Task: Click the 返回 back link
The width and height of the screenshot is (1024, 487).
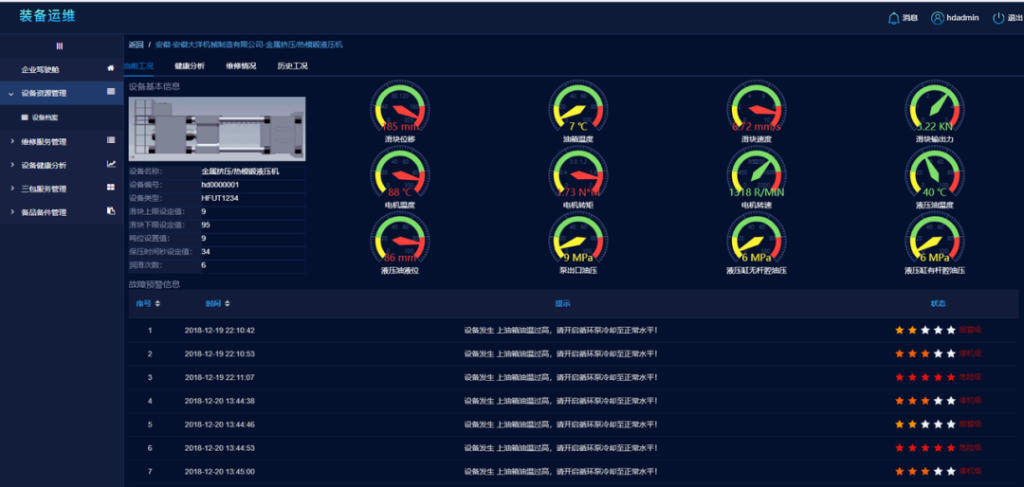Action: tap(136, 45)
